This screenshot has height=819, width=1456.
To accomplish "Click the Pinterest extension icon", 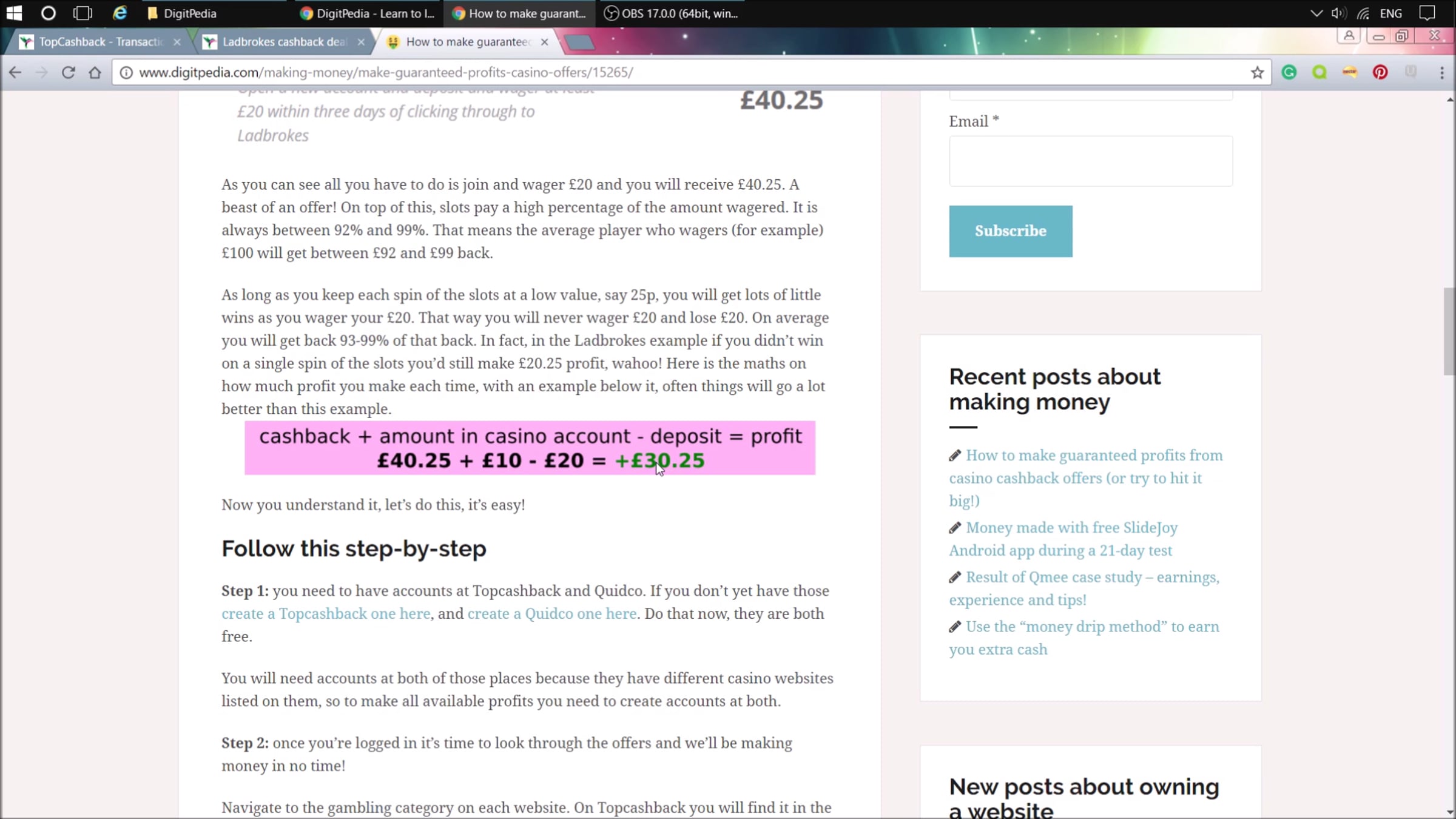I will pyautogui.click(x=1380, y=73).
